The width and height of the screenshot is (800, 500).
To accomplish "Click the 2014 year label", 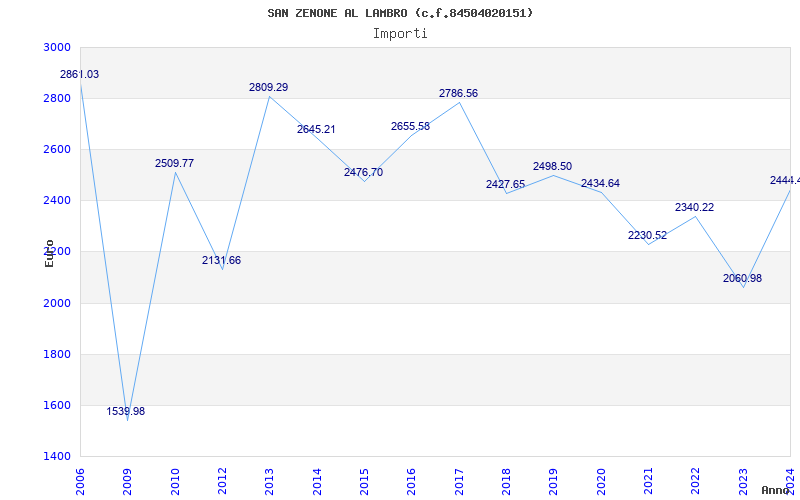I will tap(317, 481).
